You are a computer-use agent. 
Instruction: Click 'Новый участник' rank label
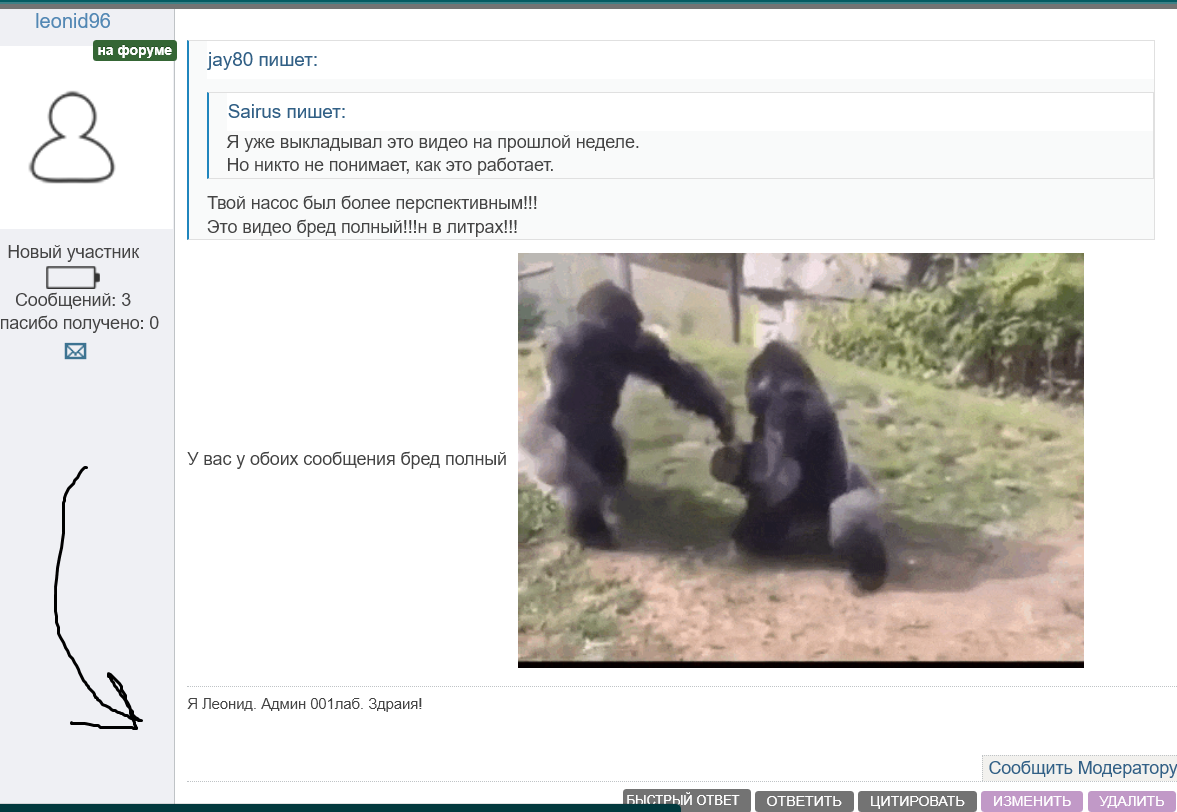pyautogui.click(x=73, y=252)
